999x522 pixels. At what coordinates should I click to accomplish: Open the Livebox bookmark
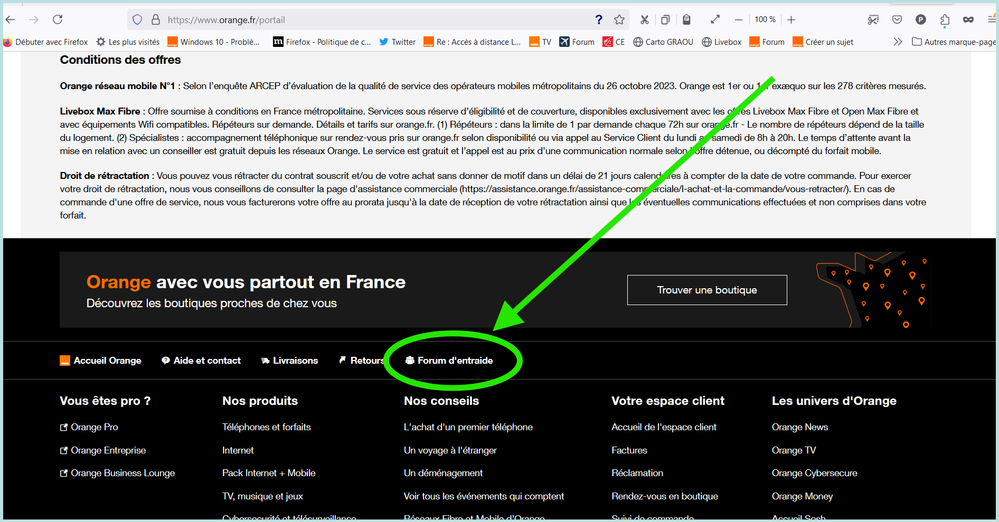pos(722,42)
